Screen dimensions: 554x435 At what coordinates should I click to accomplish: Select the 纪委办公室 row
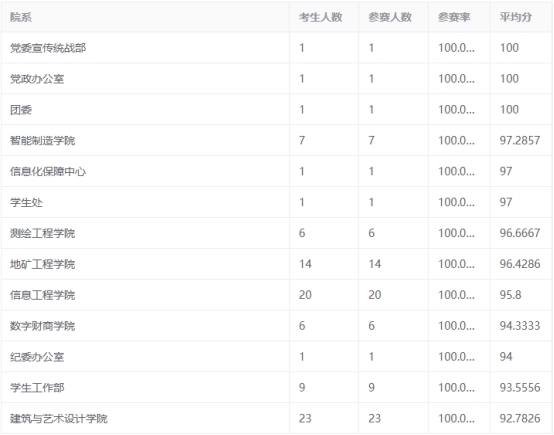[277, 357]
